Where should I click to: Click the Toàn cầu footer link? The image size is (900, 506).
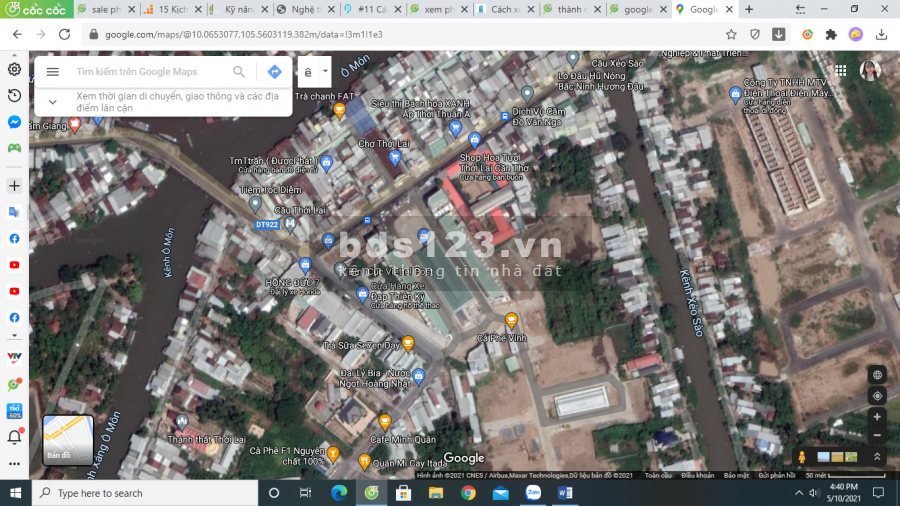click(658, 476)
